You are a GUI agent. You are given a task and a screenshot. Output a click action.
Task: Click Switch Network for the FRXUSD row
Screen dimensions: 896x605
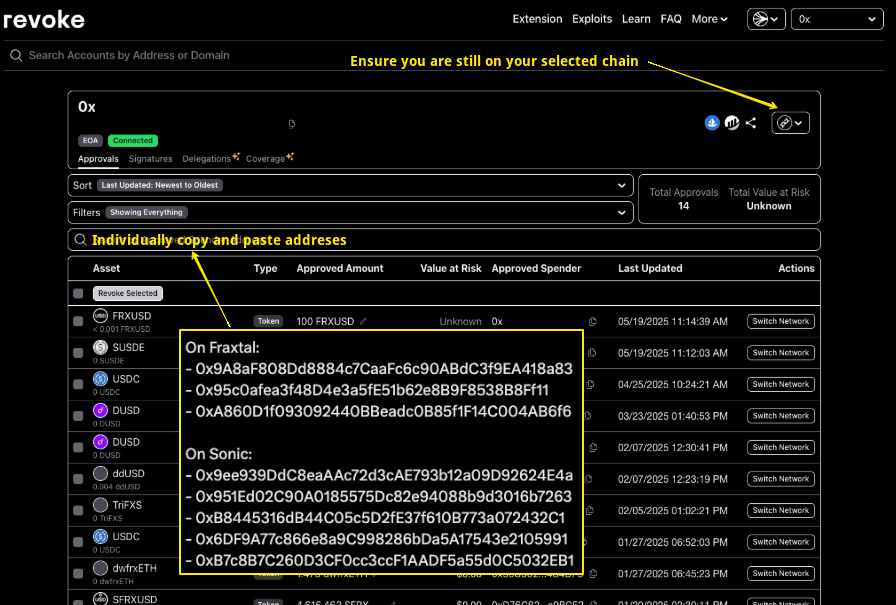781,322
